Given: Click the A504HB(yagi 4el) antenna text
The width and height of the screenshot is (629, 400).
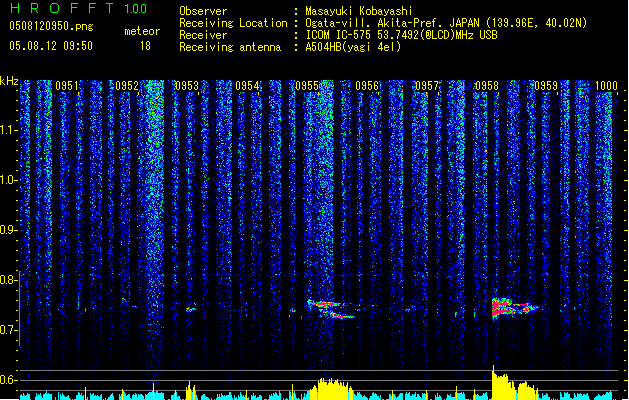Looking at the screenshot, I should (x=353, y=47).
